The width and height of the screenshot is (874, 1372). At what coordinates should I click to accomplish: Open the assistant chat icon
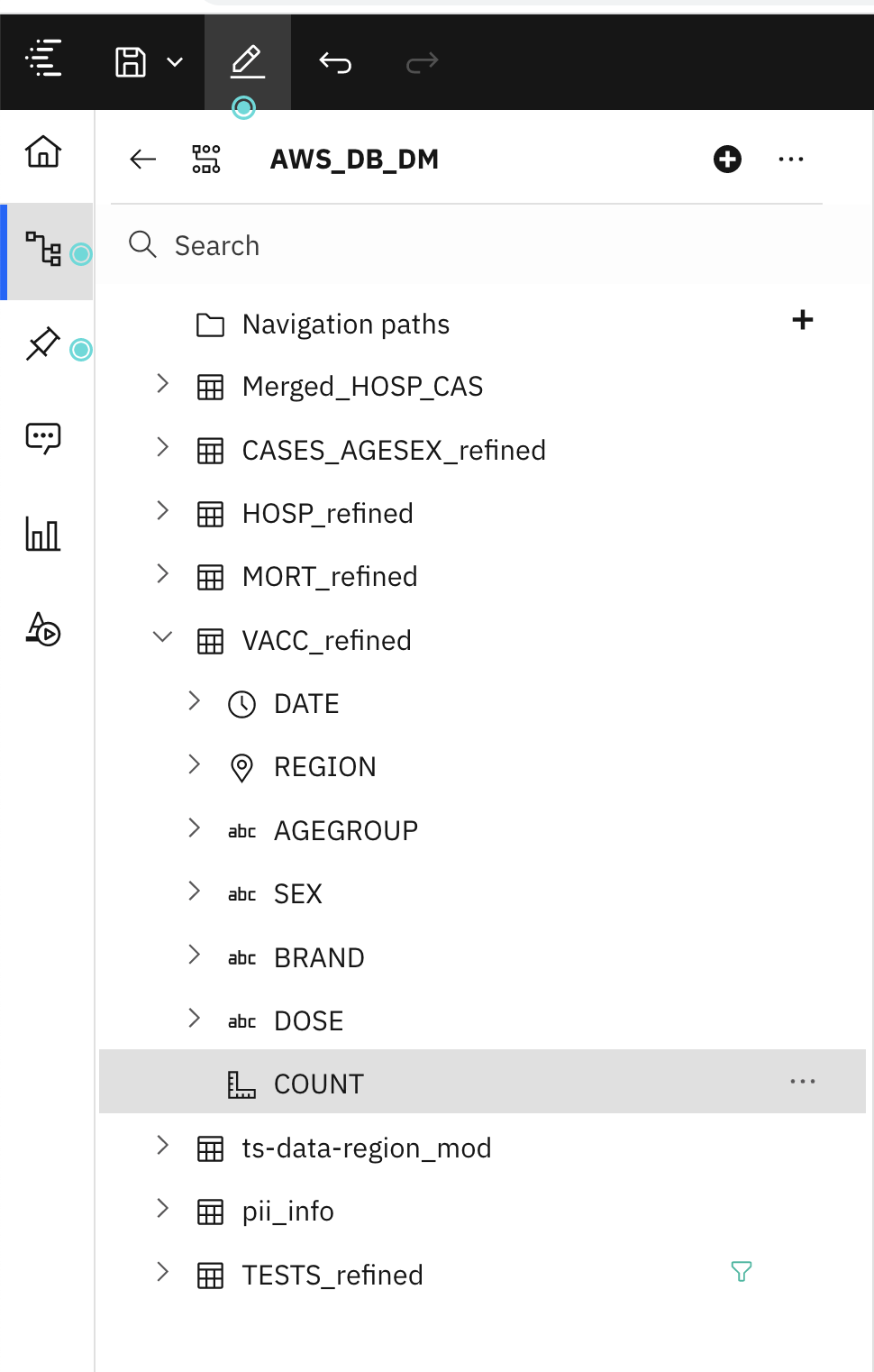(x=43, y=439)
